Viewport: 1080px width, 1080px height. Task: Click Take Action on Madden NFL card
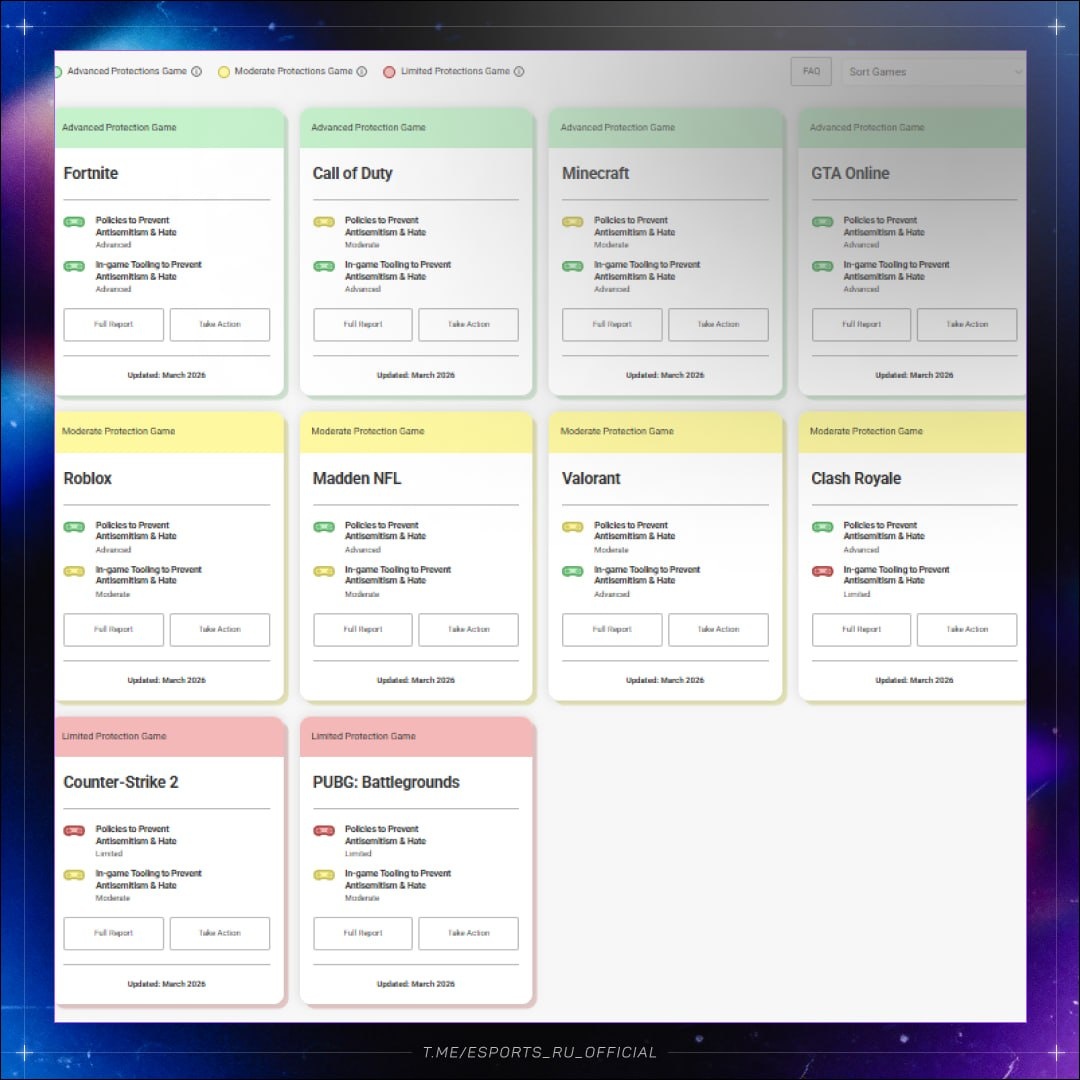[468, 630]
